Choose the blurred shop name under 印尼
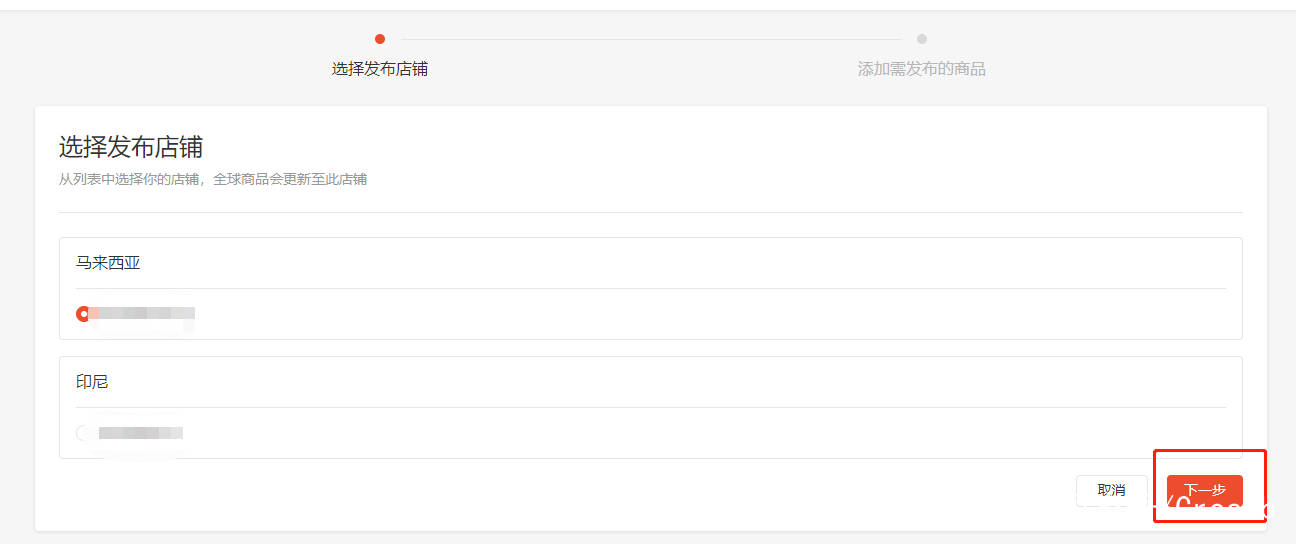Screen dimensions: 1296x544 point(140,433)
